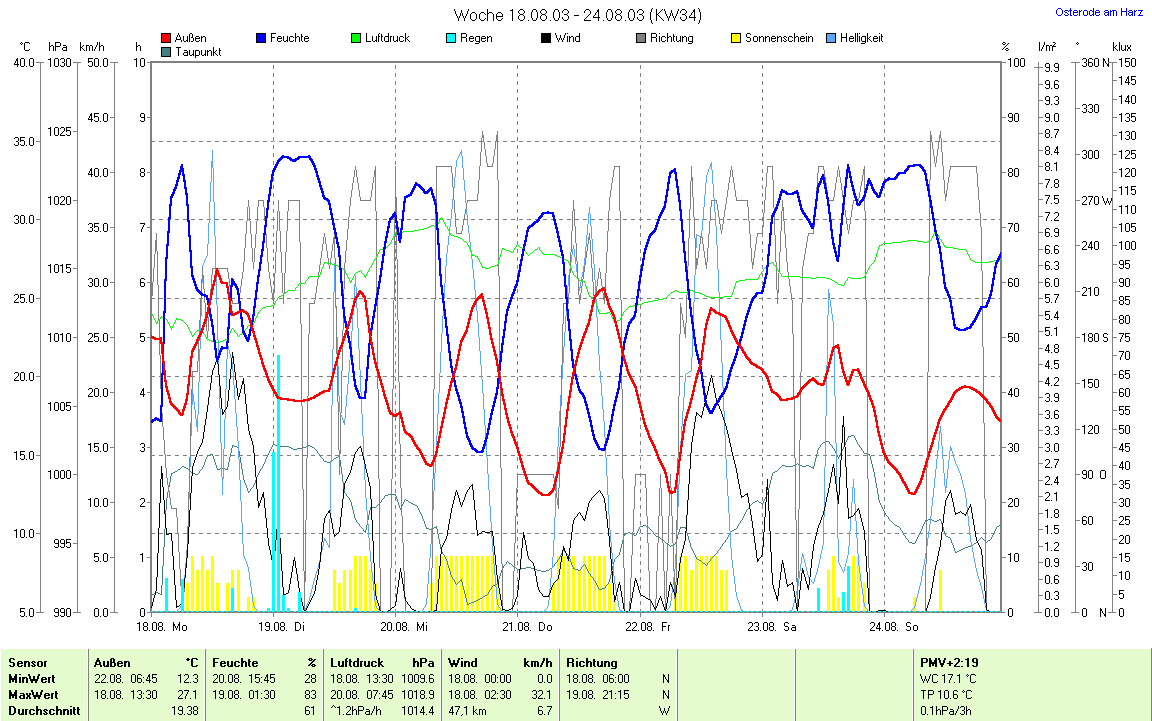Screen dimensions: 1152x721
Task: Click the black Wind legend swatch
Action: [x=546, y=38]
